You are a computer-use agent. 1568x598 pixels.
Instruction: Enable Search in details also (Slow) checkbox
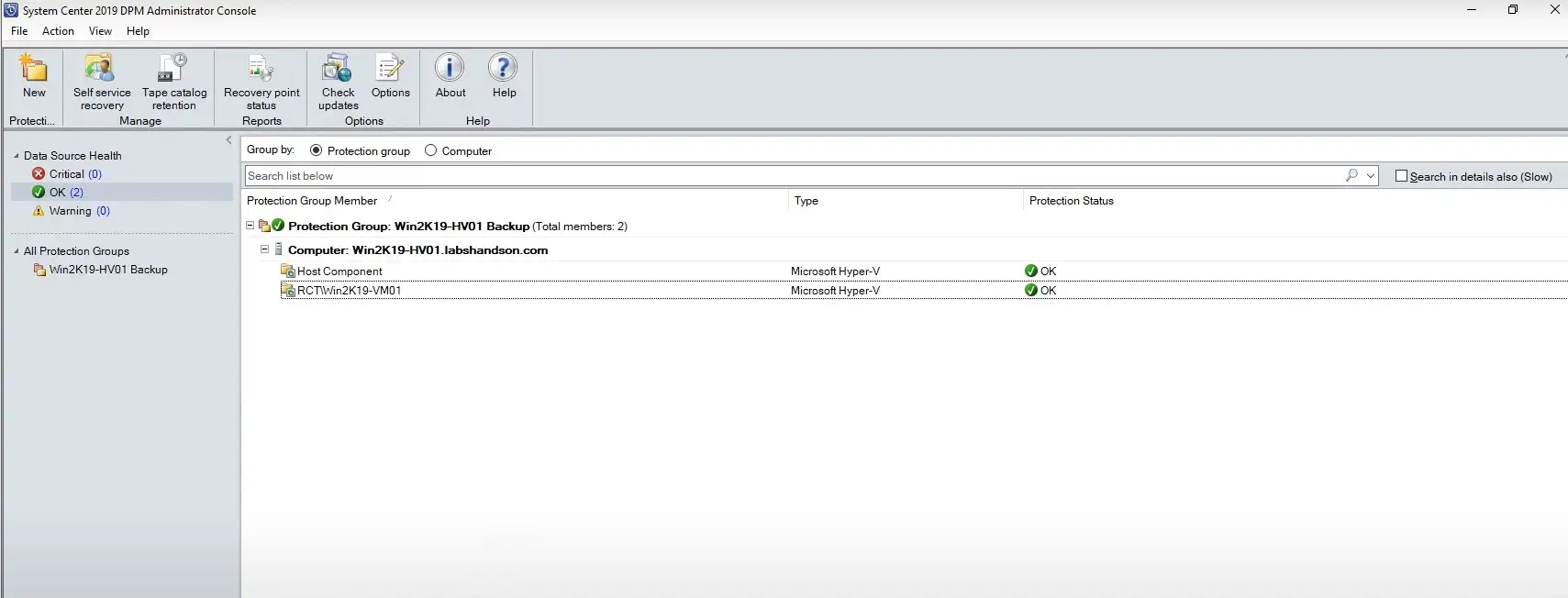click(1401, 176)
